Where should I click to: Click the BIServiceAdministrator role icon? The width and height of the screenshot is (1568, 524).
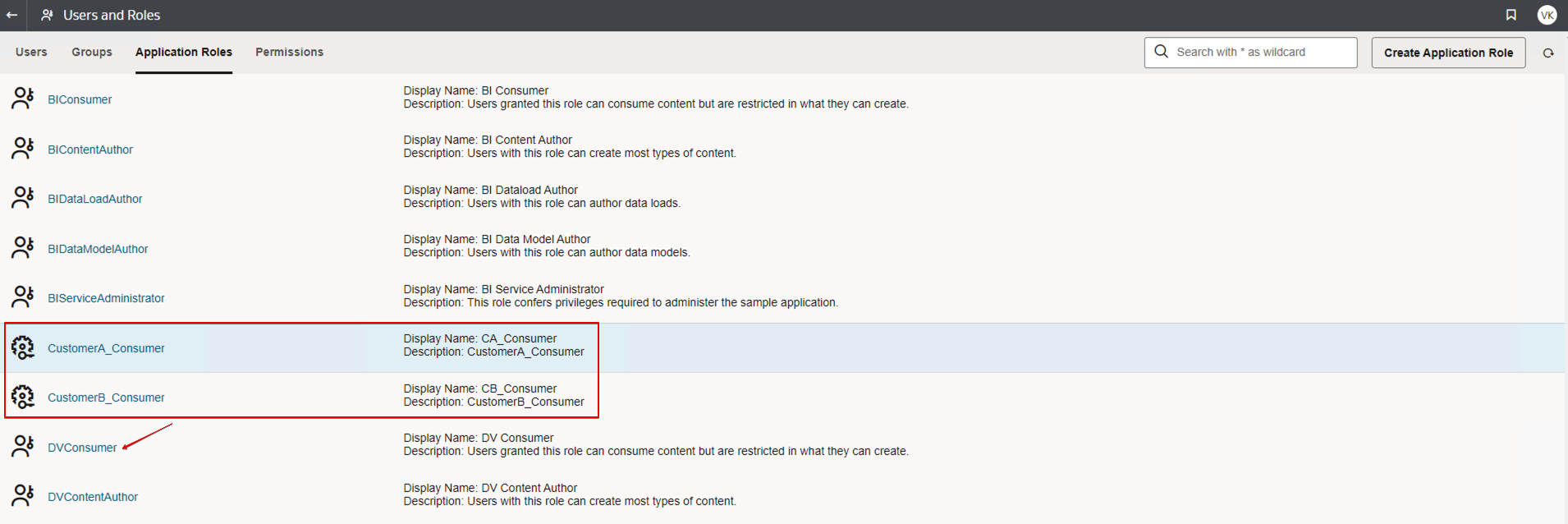(x=23, y=297)
